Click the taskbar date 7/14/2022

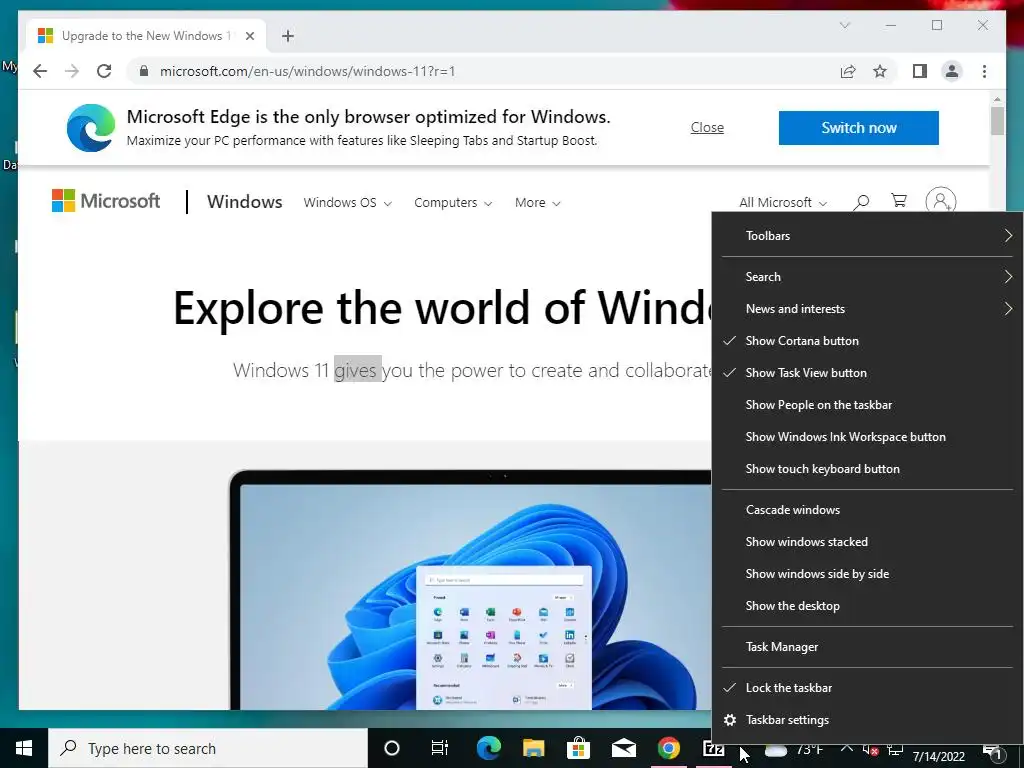click(938, 756)
